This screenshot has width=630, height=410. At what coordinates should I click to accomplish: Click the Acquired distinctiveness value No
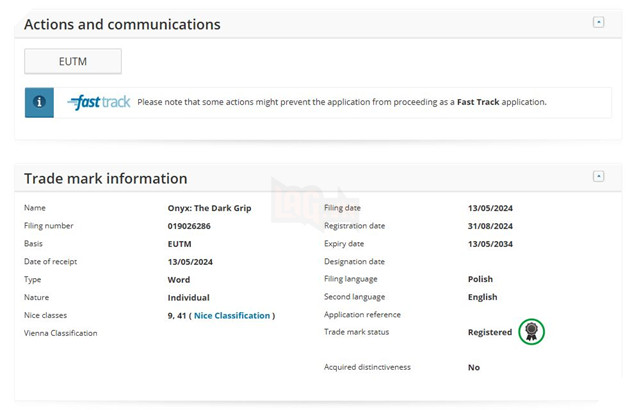pos(473,368)
